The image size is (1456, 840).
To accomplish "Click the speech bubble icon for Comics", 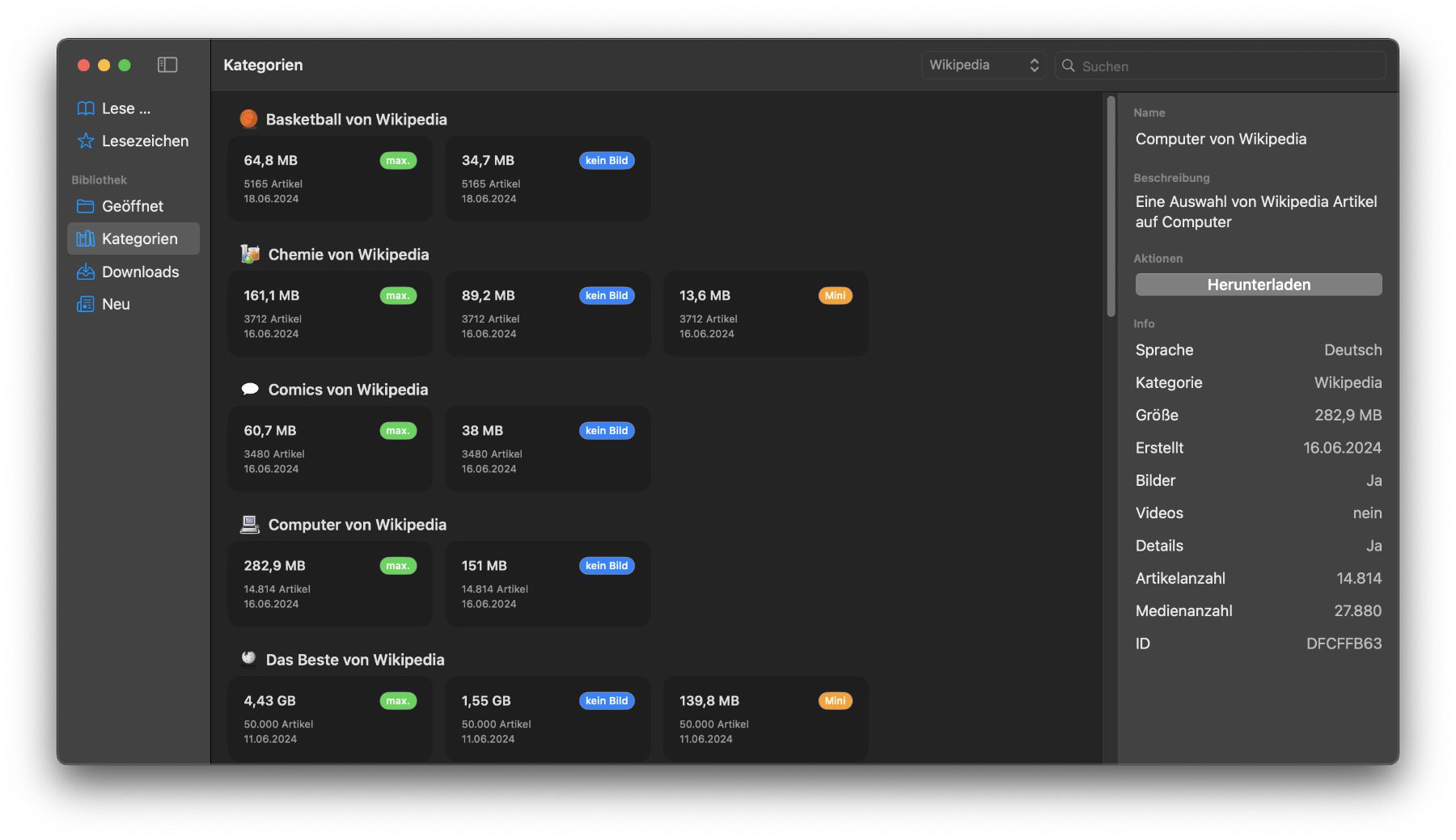I will [250, 389].
